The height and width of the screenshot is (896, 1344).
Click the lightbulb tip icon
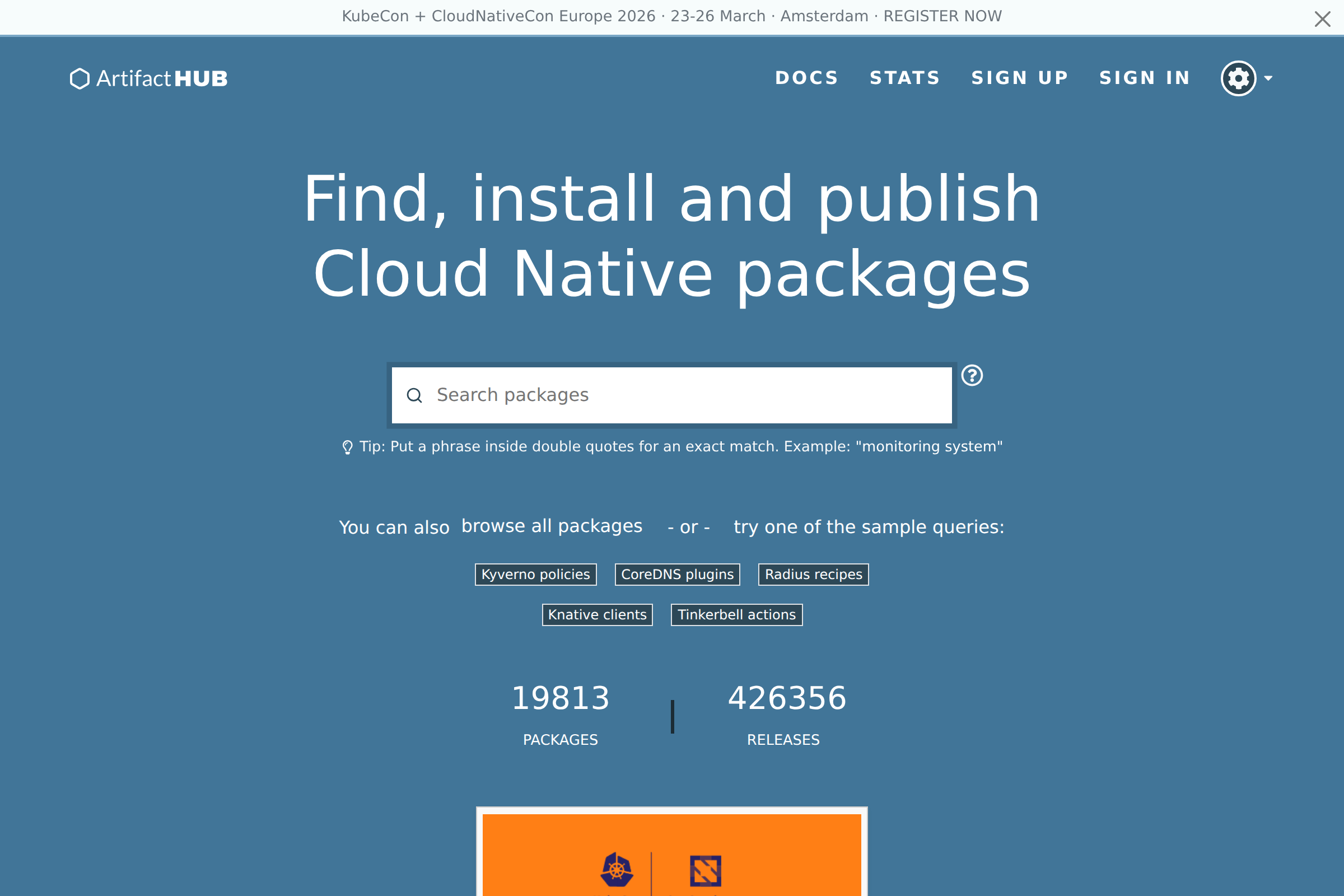click(x=347, y=447)
